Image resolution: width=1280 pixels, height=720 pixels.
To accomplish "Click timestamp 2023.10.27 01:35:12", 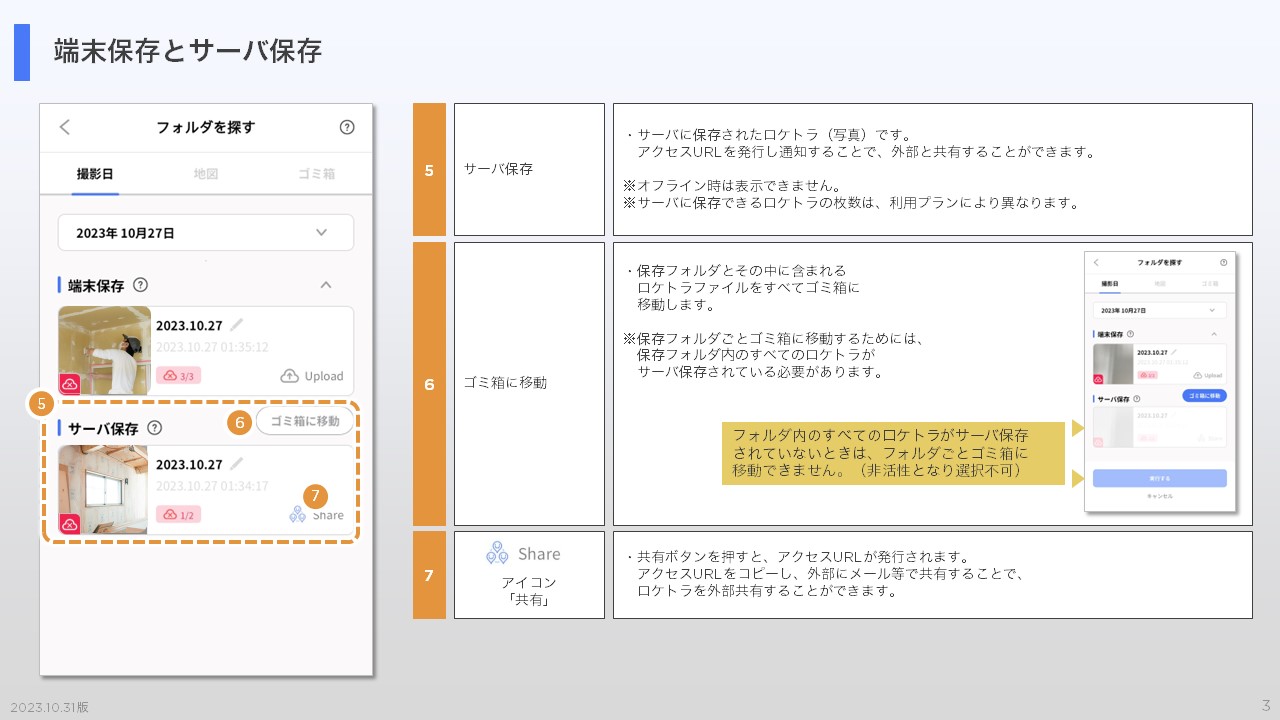I will pyautogui.click(x=212, y=347).
